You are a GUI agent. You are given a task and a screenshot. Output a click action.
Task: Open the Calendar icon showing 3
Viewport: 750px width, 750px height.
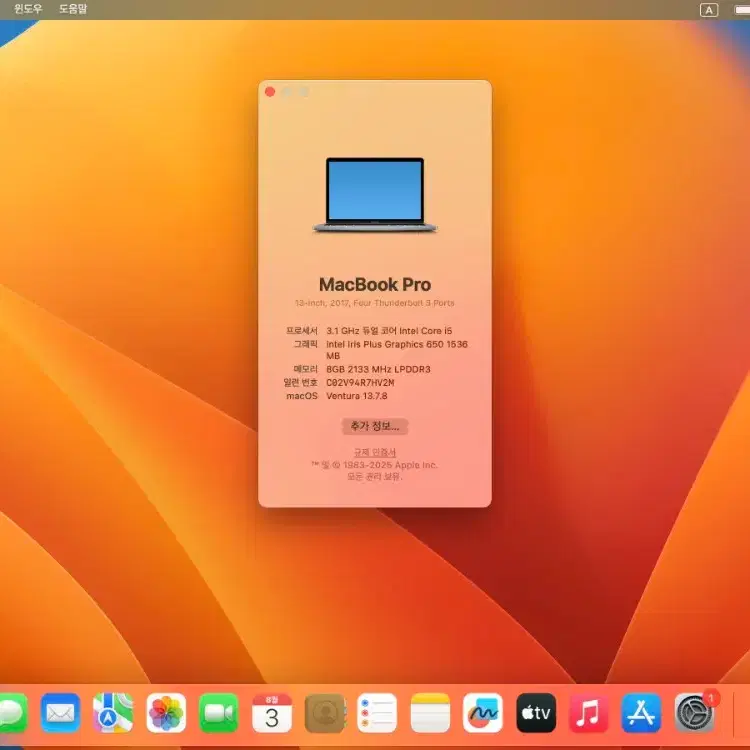point(272,713)
